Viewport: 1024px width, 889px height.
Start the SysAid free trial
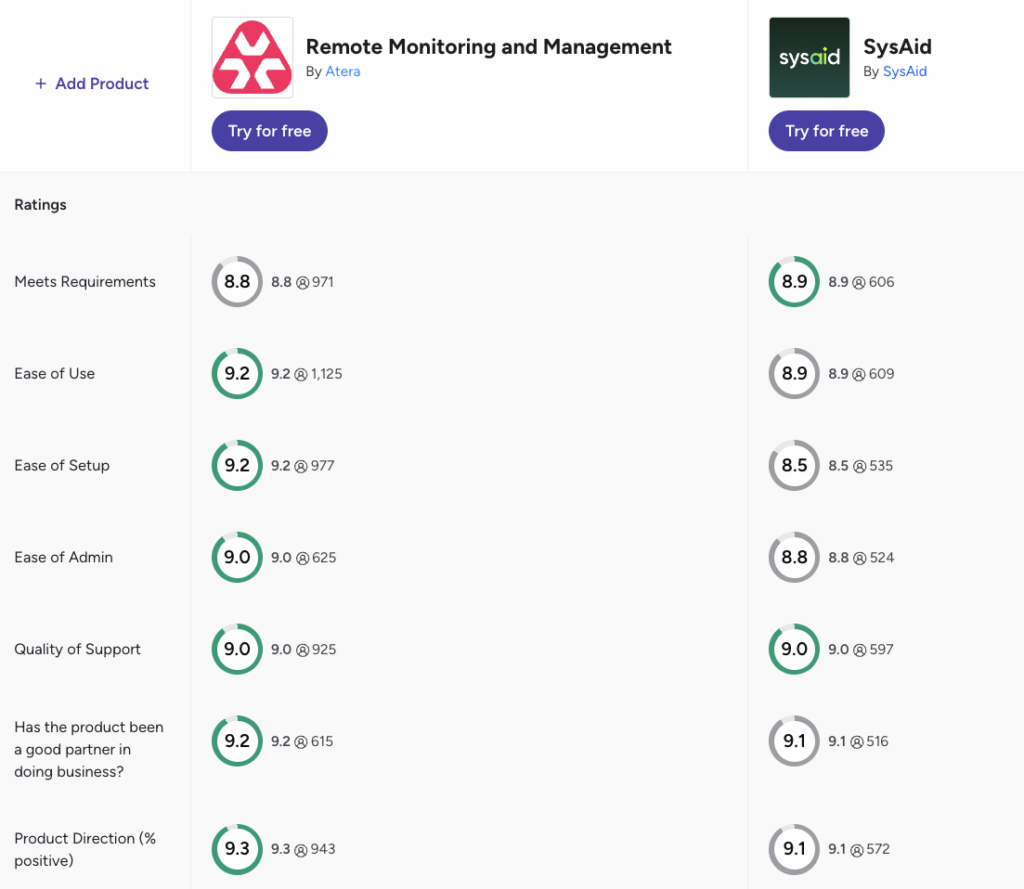coord(827,131)
